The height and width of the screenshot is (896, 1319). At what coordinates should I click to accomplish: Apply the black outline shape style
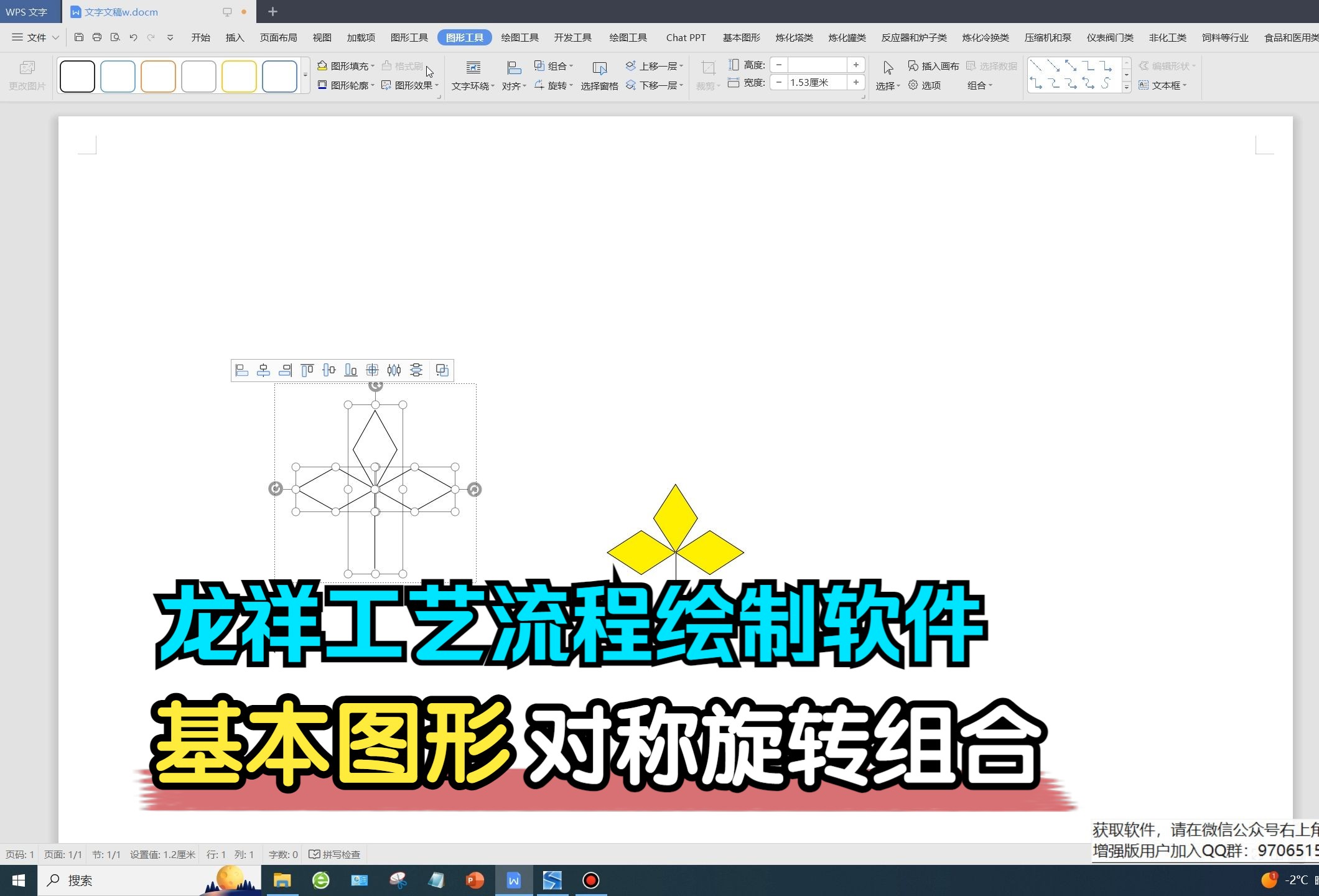pyautogui.click(x=77, y=76)
